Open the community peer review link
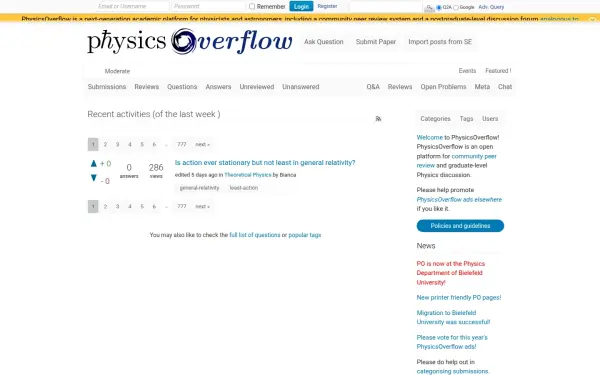This screenshot has width=600, height=375. (457, 161)
